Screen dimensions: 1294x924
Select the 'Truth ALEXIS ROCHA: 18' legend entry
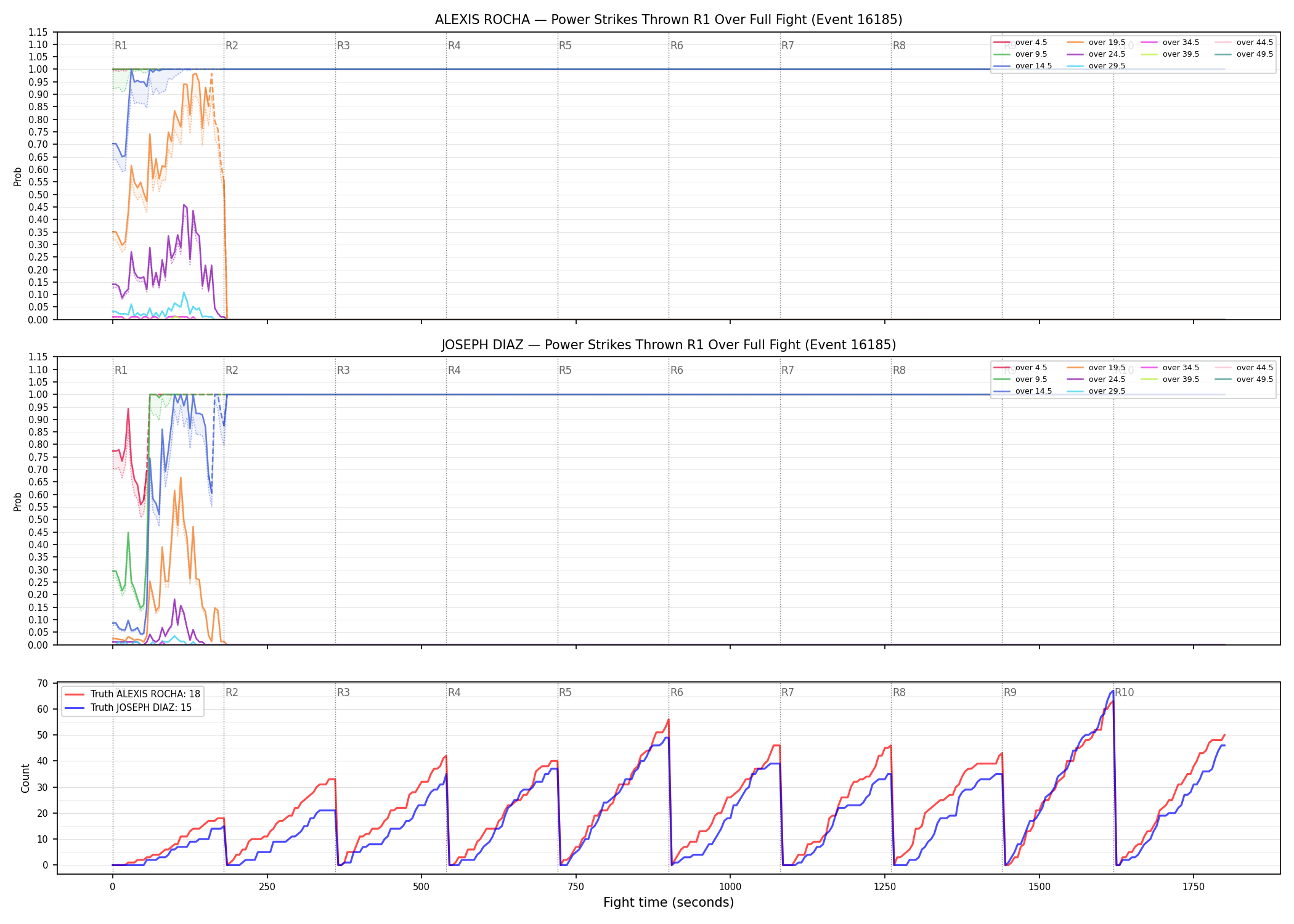point(145,694)
